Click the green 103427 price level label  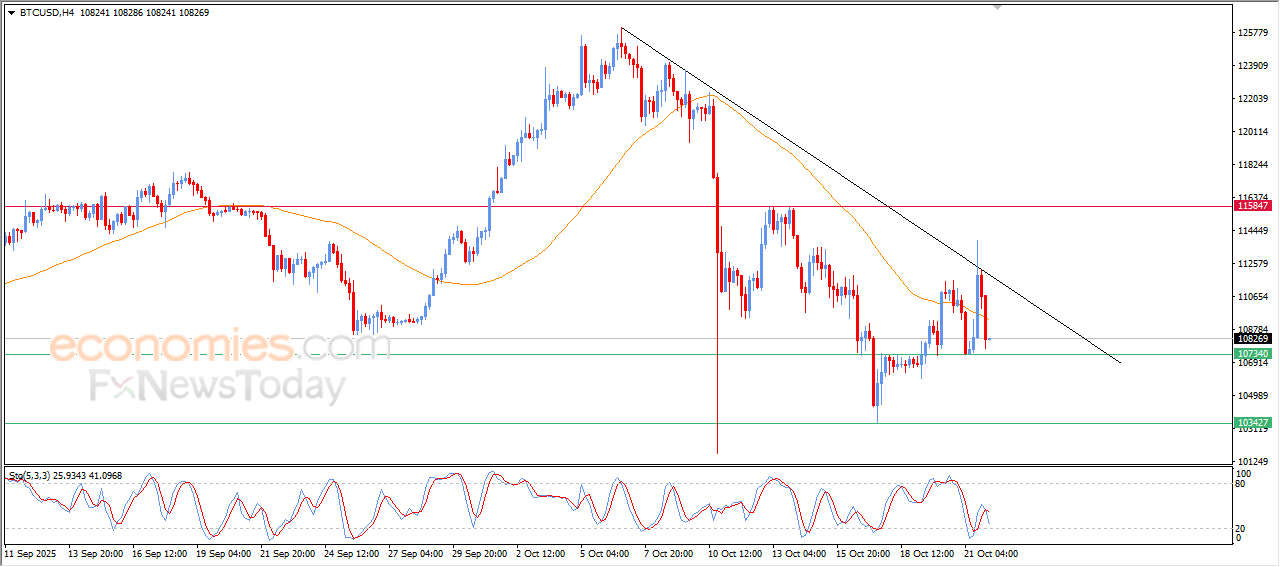point(1253,423)
